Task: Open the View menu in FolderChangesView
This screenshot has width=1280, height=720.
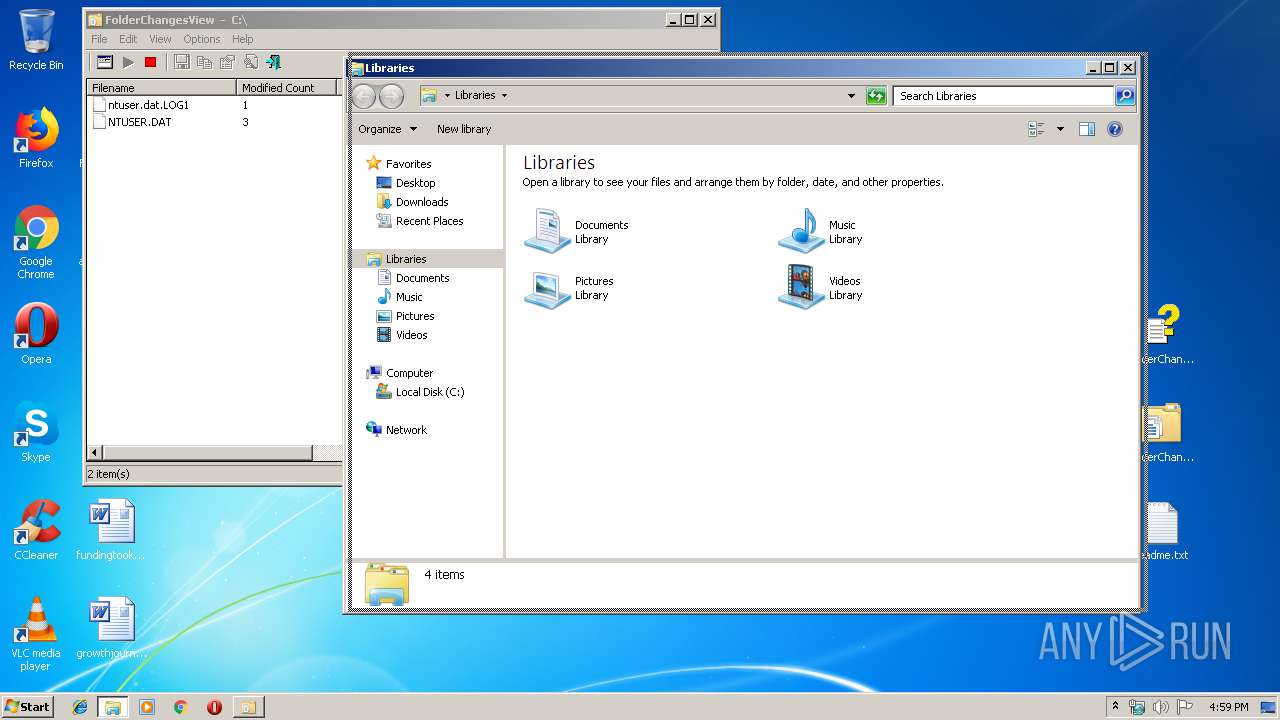Action: (x=160, y=39)
